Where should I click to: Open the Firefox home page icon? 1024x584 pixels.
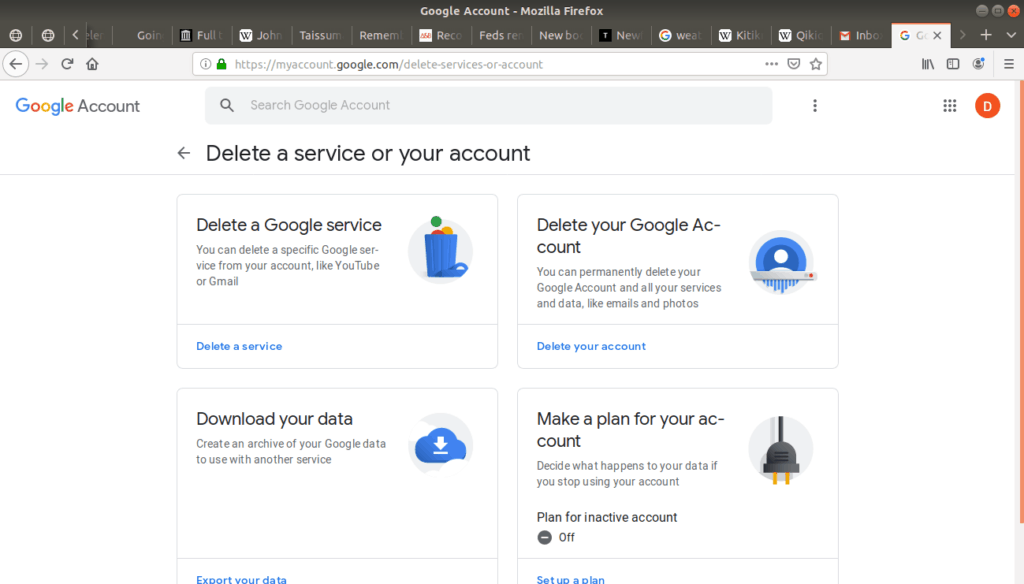pyautogui.click(x=92, y=64)
